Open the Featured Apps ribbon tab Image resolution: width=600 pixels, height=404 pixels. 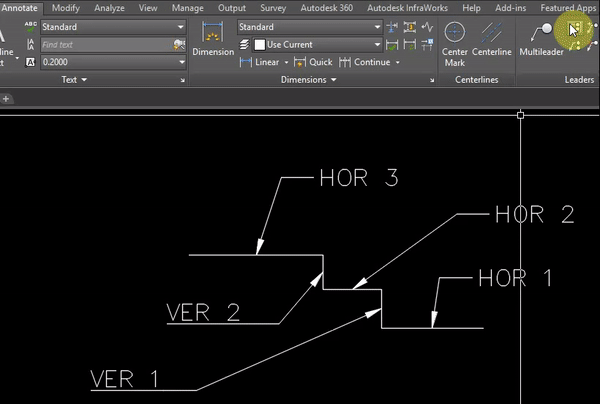coord(568,8)
